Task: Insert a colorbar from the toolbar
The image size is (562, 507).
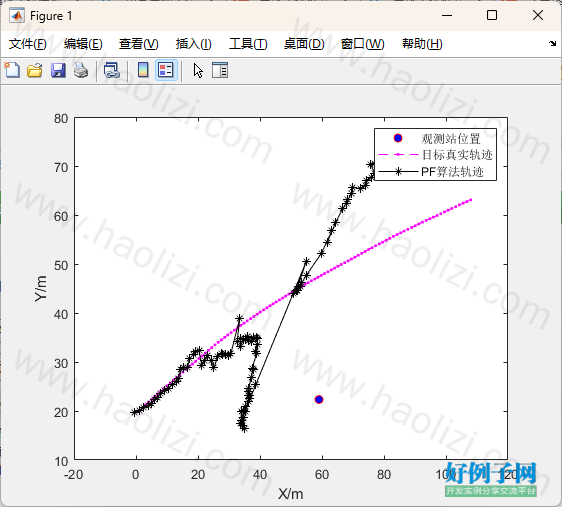Action: 143,70
